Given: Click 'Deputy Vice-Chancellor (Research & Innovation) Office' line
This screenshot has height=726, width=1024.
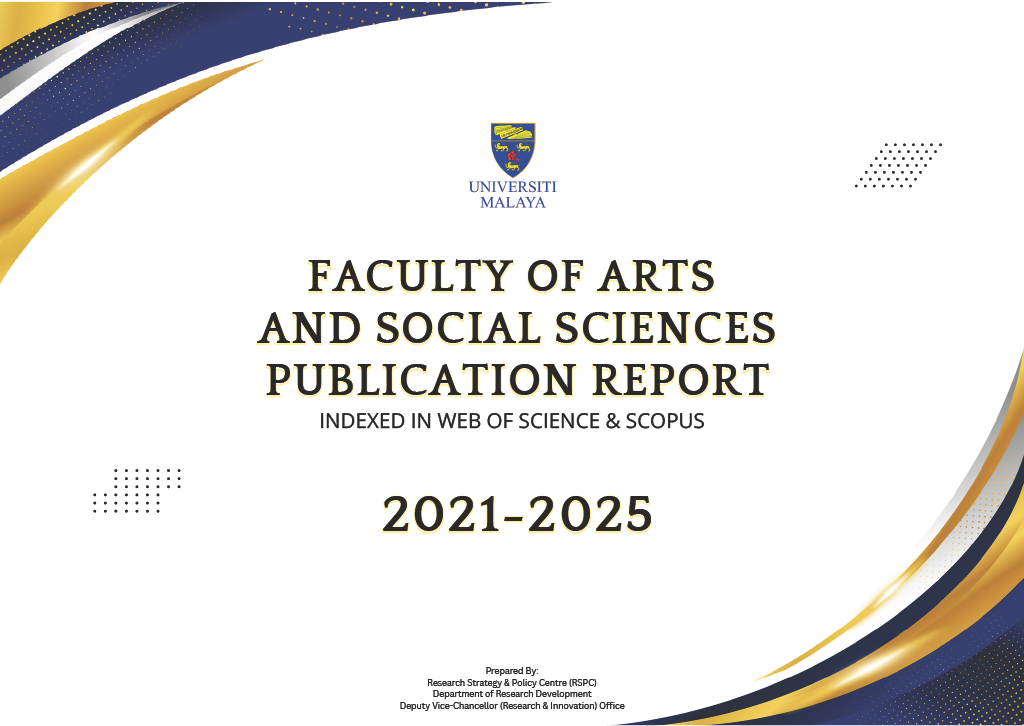Looking at the screenshot, I should point(512,706).
